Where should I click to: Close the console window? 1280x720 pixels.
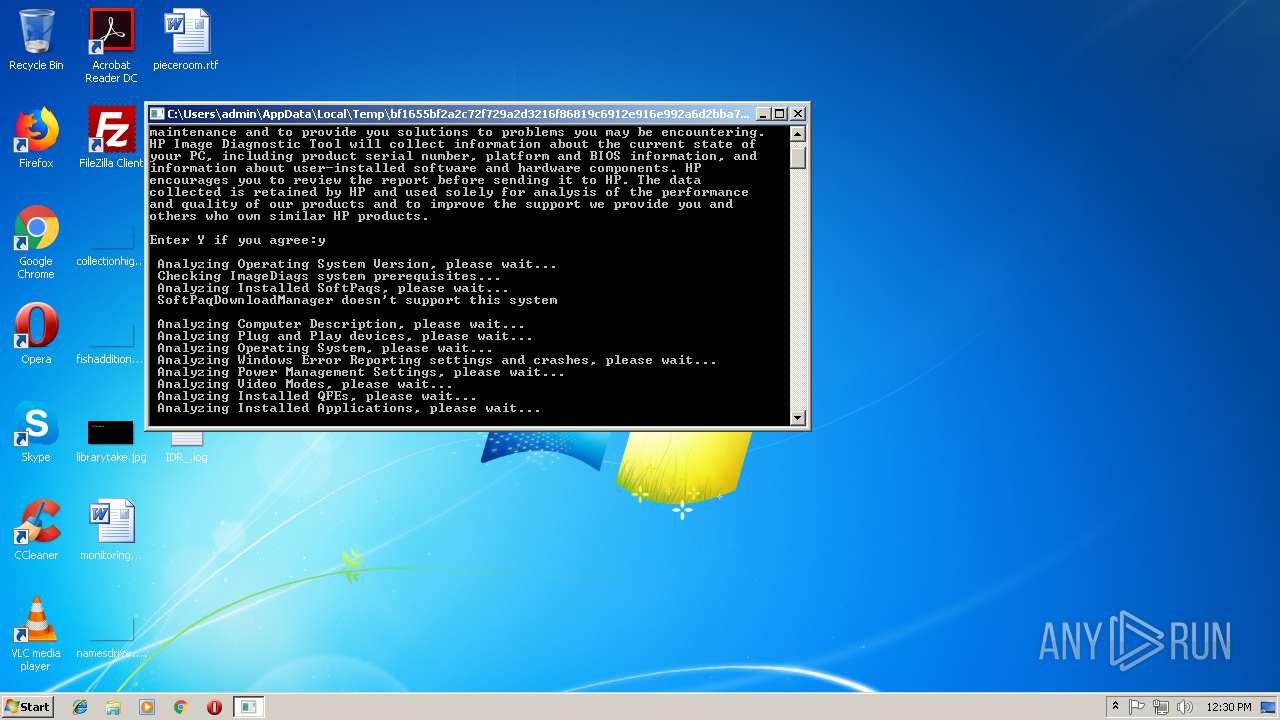798,114
